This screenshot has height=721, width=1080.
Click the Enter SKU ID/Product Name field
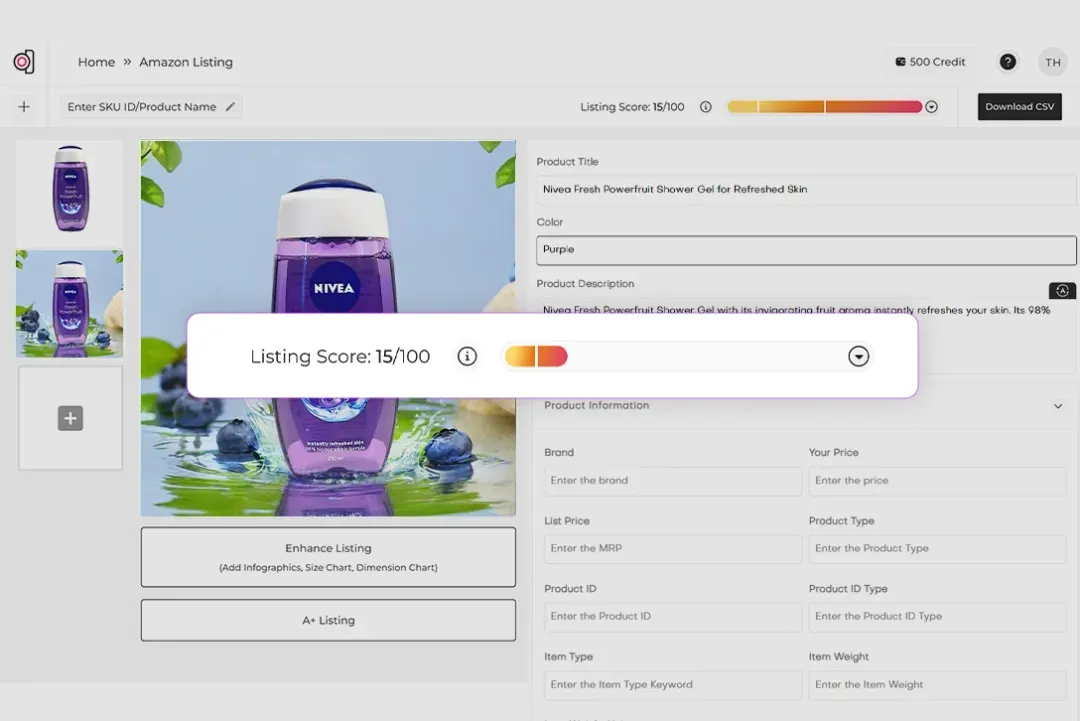point(150,107)
